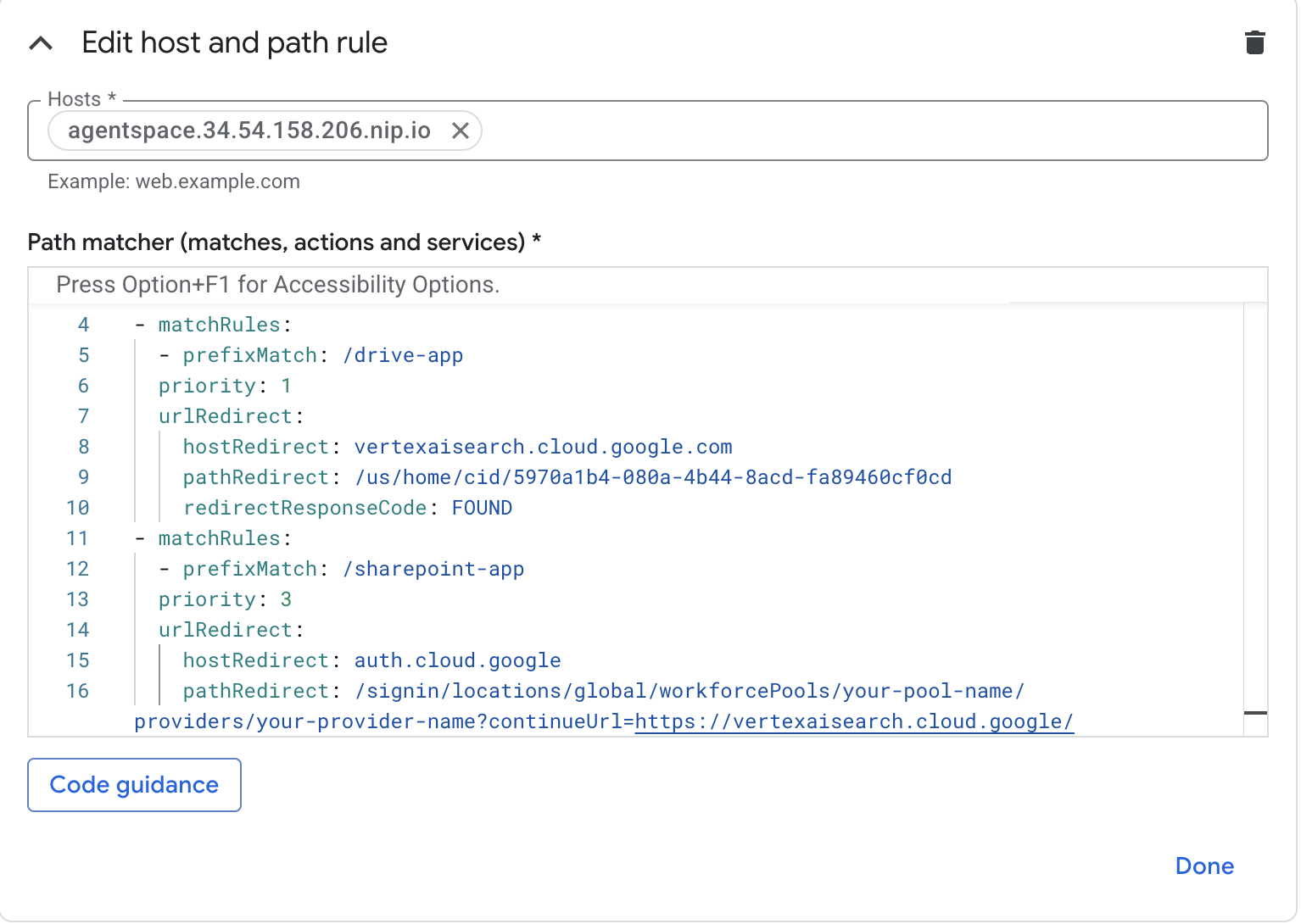Click the editor's vertical scrollbar track
Screen dimensions: 1301x924
1255,509
